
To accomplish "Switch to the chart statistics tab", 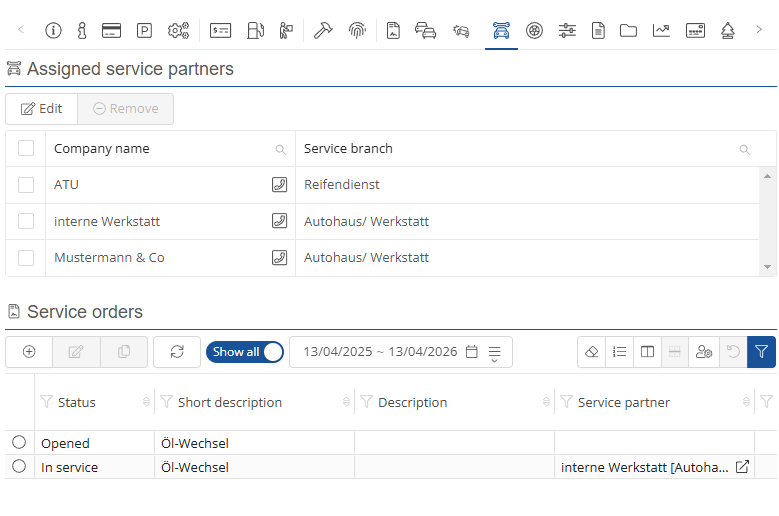I will (x=661, y=30).
